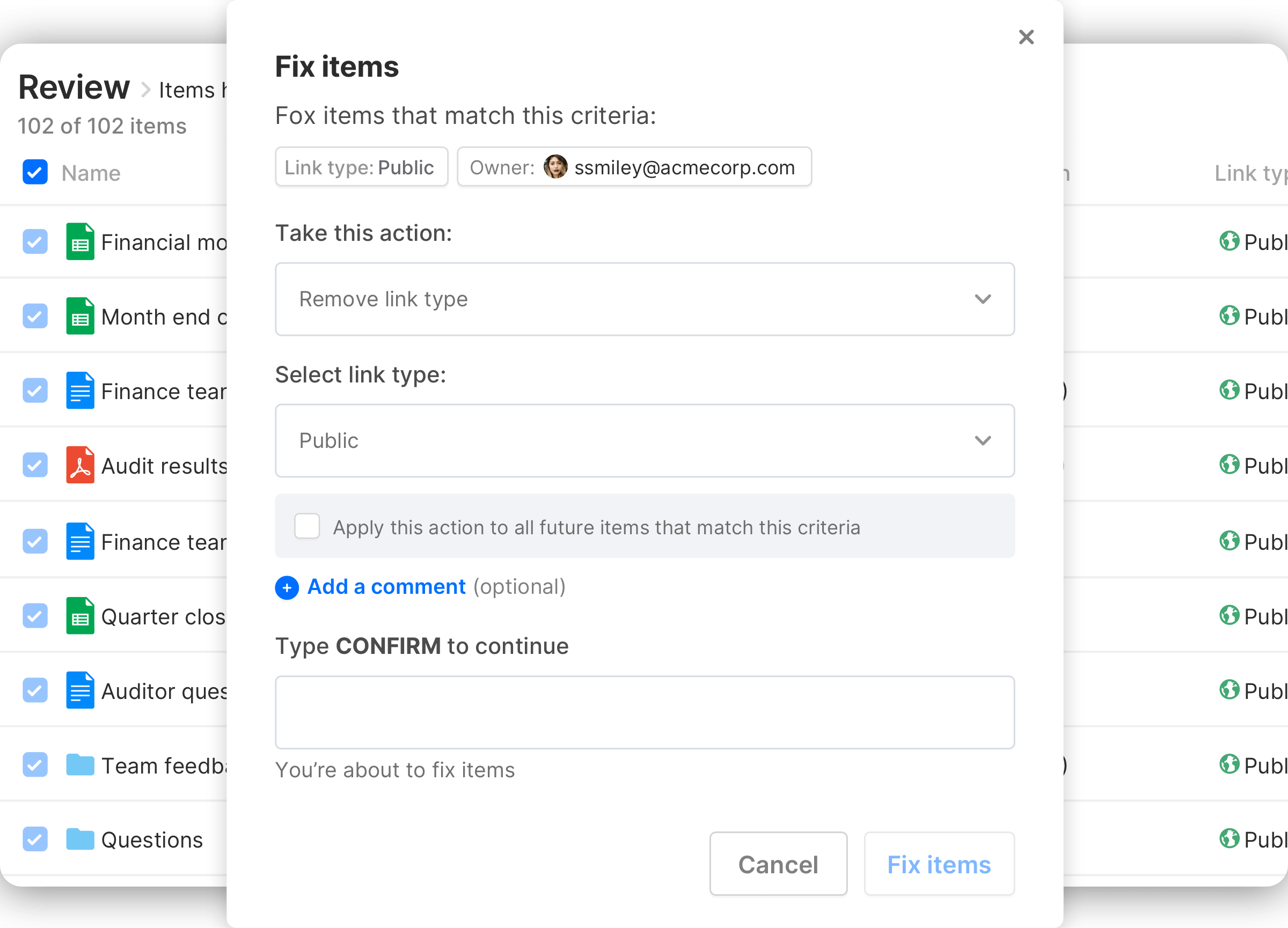Click the Quarter close spreadsheet icon
1288x928 pixels.
tap(80, 616)
